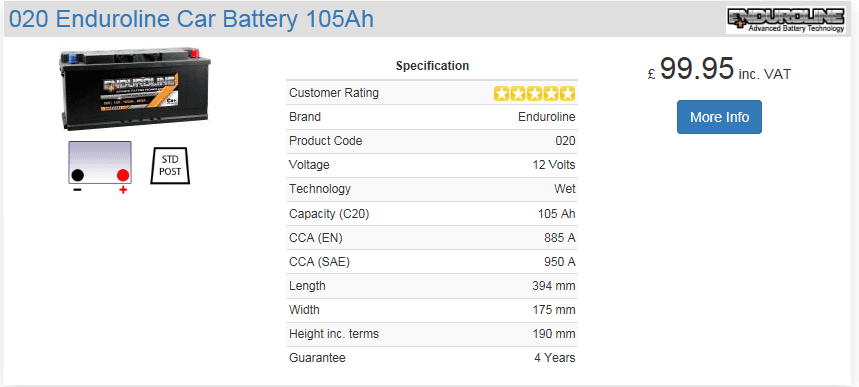The image size is (859, 387).
Task: Click the Product Code value 020
Action: [565, 141]
